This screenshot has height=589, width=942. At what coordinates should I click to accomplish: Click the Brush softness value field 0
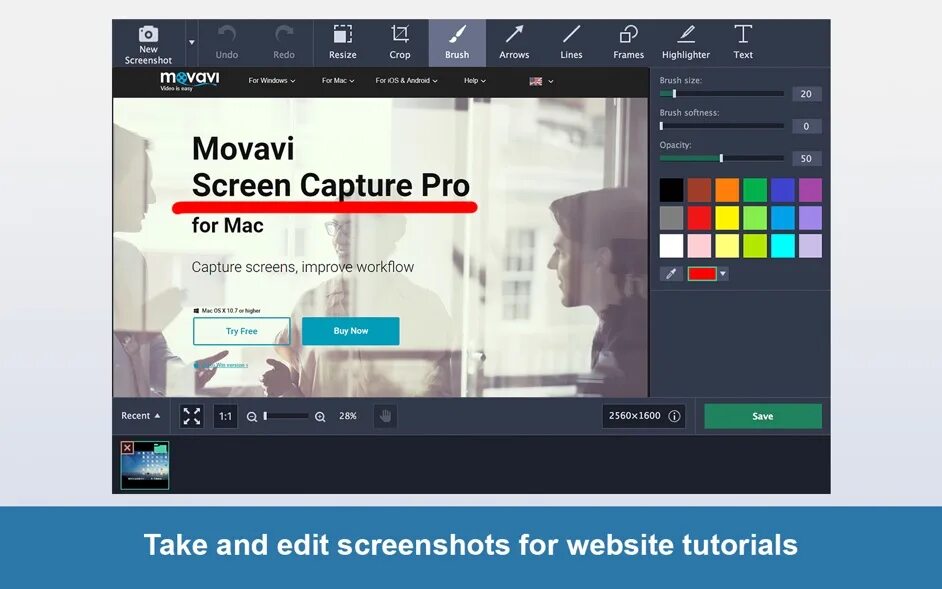point(806,126)
